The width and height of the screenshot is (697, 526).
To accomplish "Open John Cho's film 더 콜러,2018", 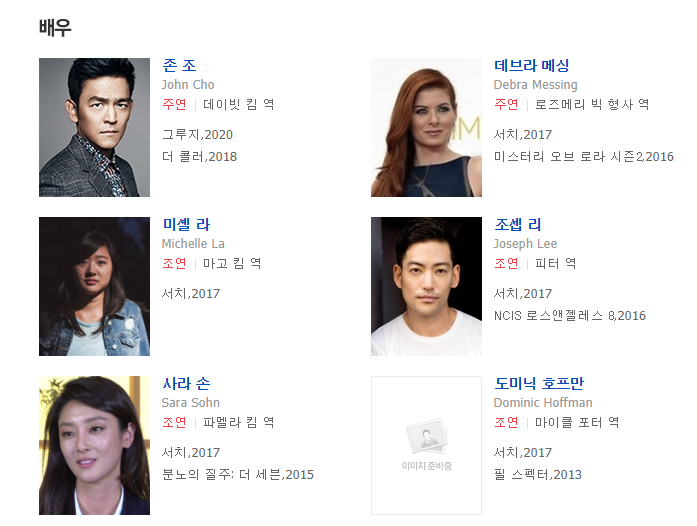I will (x=200, y=157).
